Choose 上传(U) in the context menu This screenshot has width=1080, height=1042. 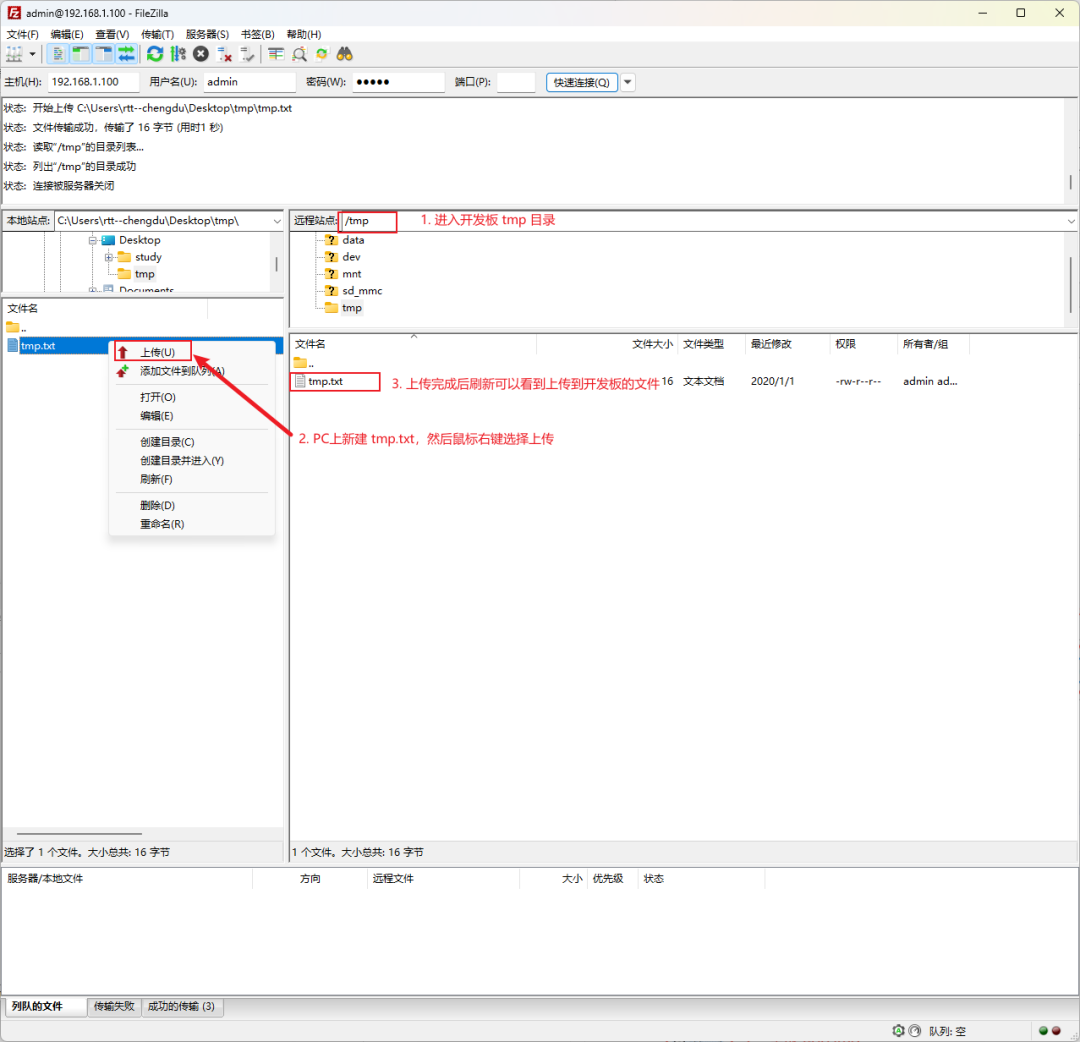(x=157, y=352)
